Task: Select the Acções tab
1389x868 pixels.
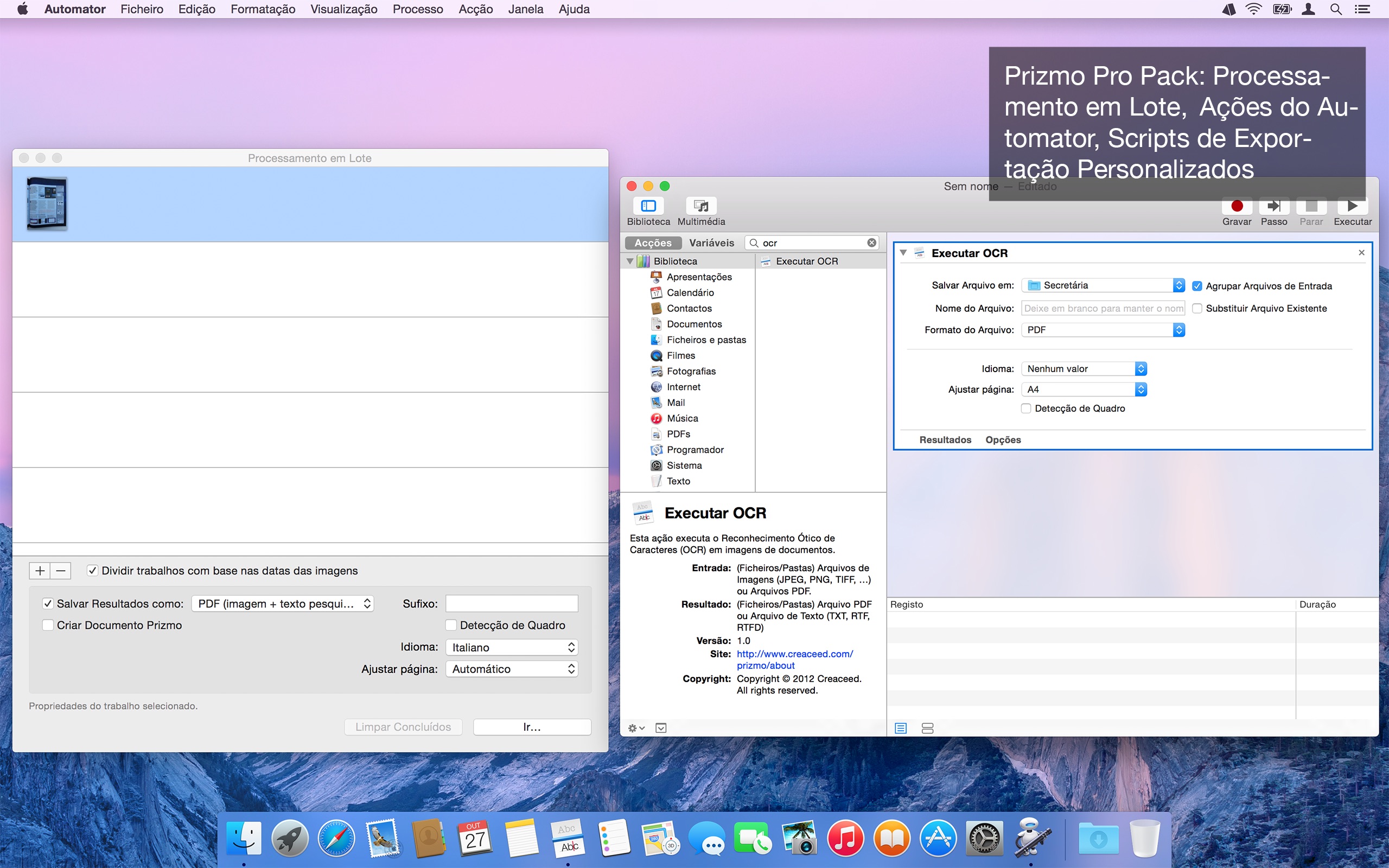Action: pyautogui.click(x=653, y=243)
